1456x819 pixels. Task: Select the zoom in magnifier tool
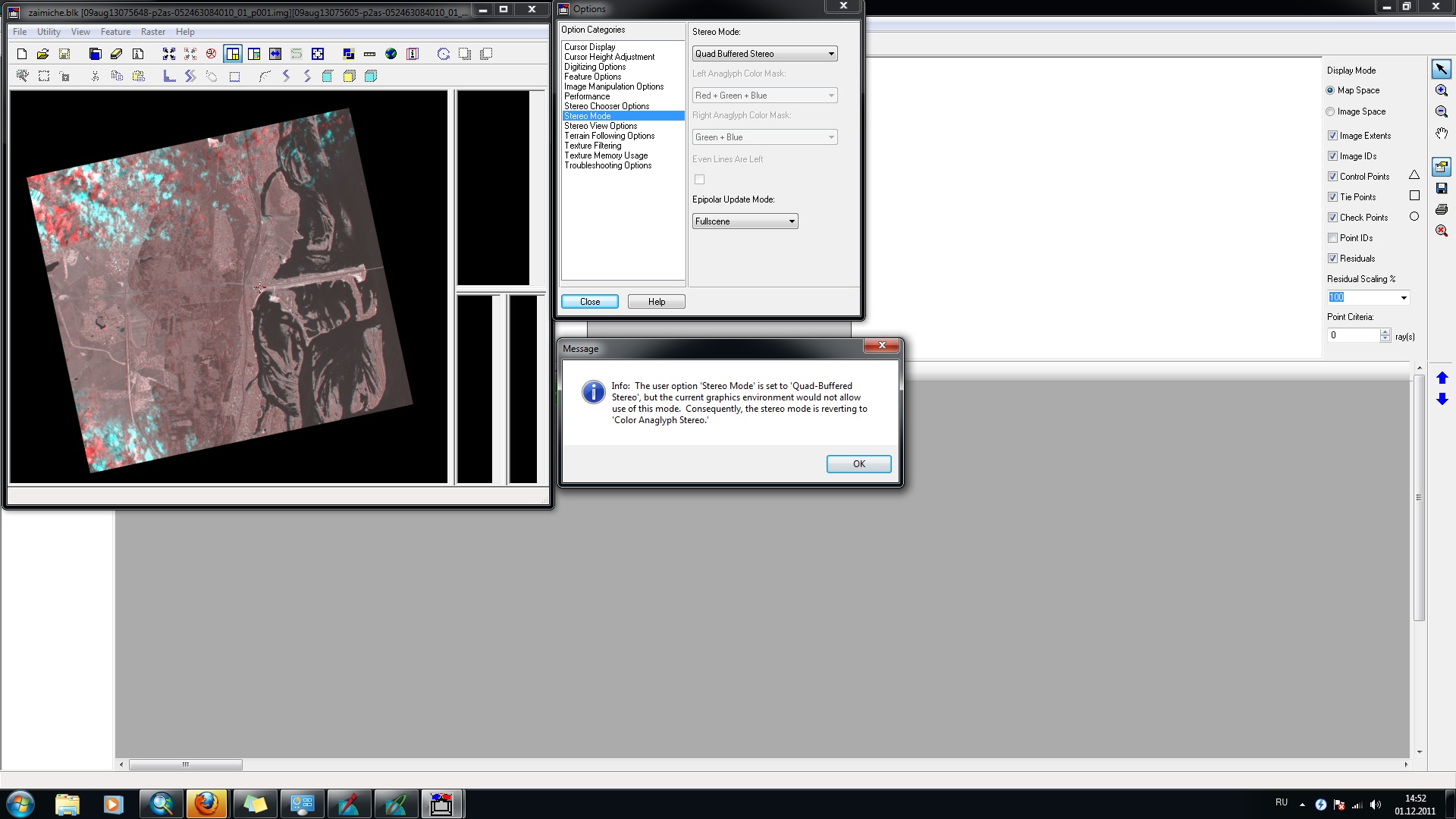pyautogui.click(x=1442, y=91)
